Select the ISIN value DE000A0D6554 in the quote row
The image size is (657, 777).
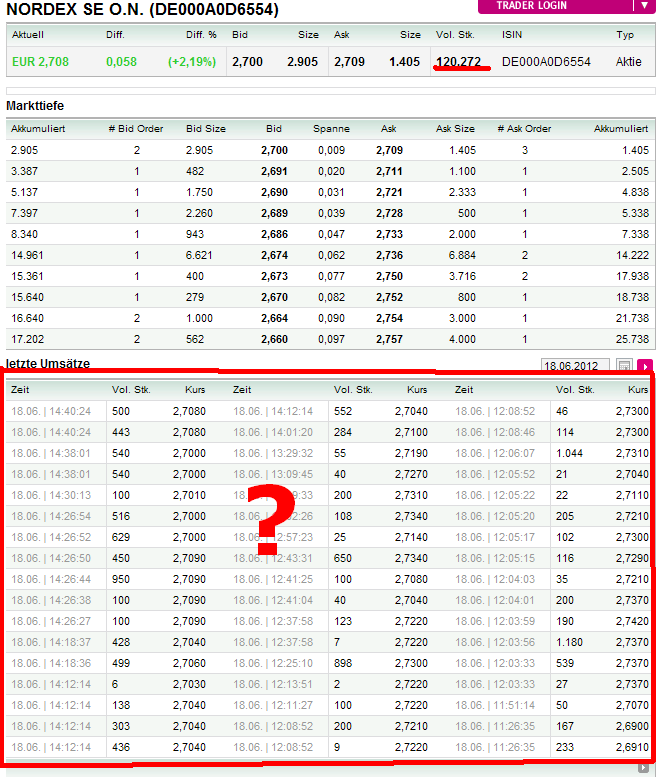click(x=546, y=62)
